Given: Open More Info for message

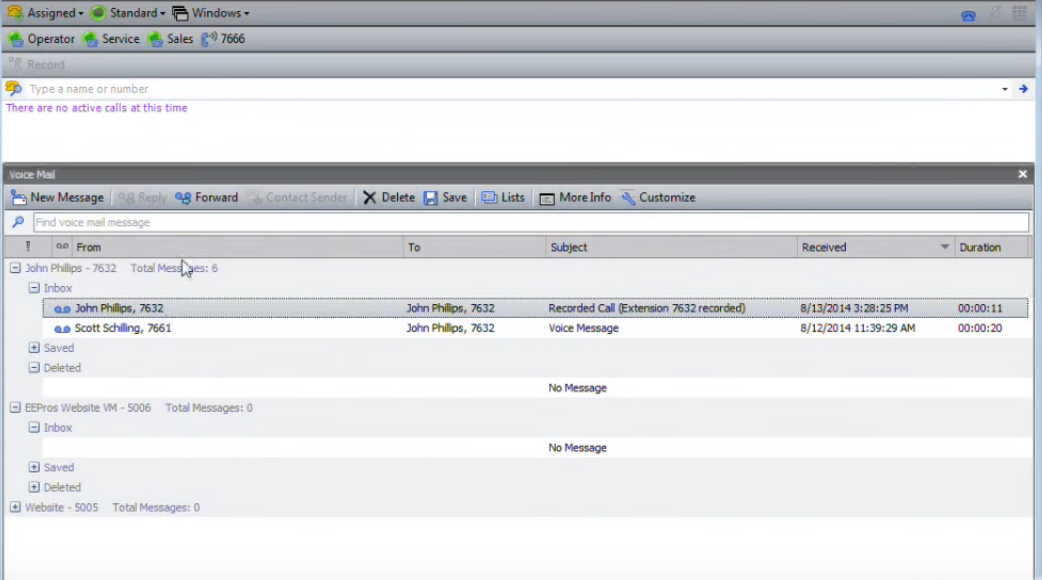Looking at the screenshot, I should point(575,197).
